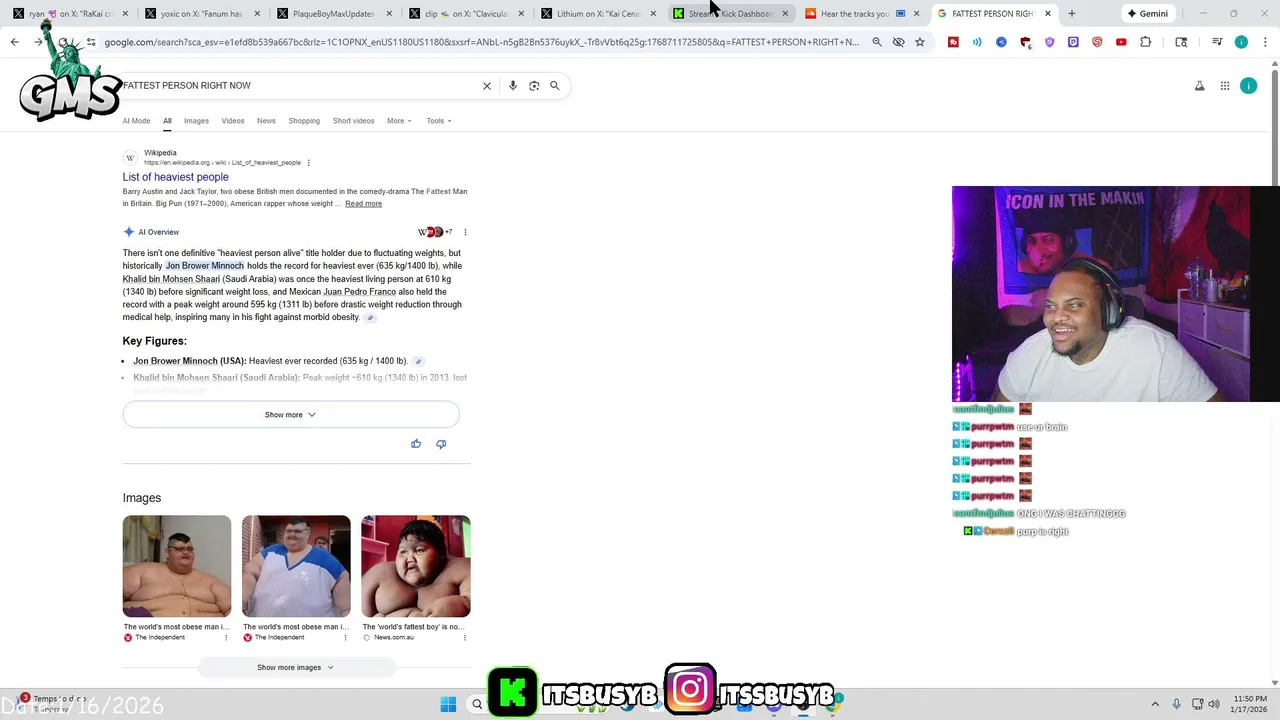Click highlighted Jon Brower Minnoch in paragraph
Viewport: 1280px width, 720px height.
(x=204, y=266)
